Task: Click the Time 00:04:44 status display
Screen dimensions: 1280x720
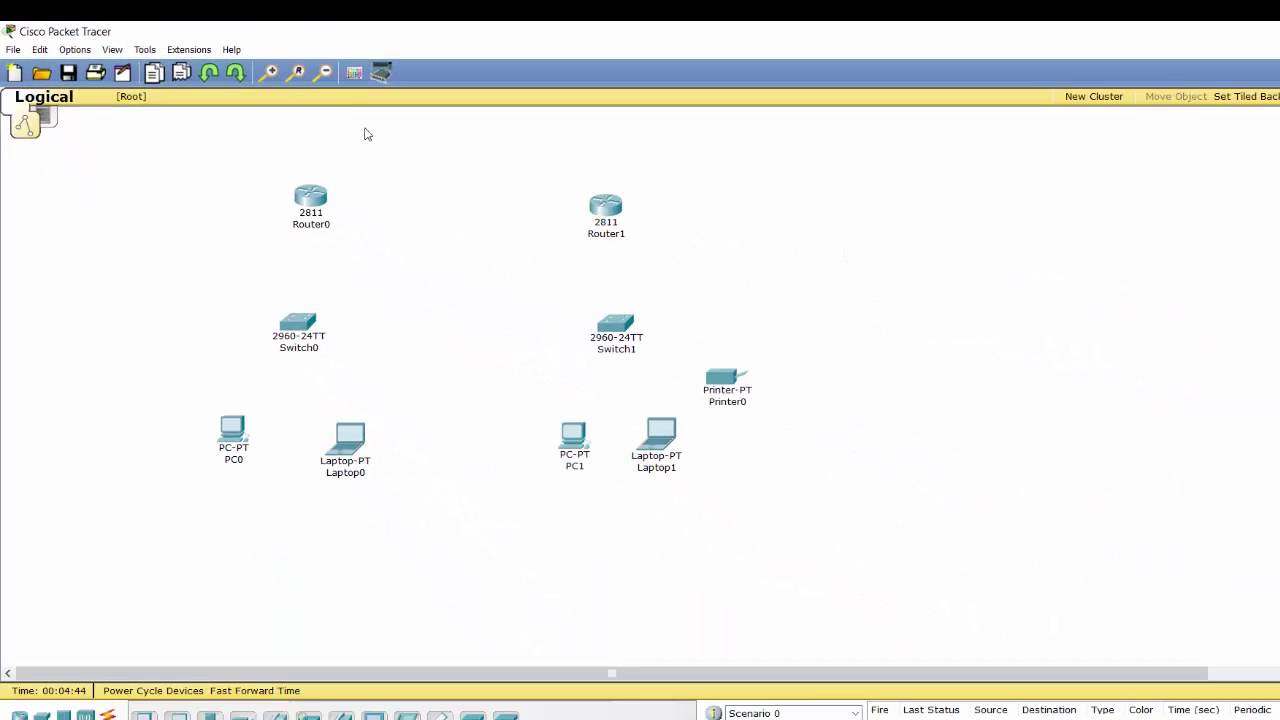Action: tap(49, 691)
